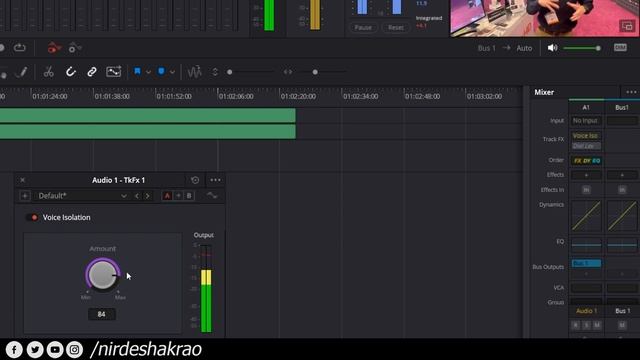Toggle Effects In for A1
640x360 pixels.
(586, 190)
